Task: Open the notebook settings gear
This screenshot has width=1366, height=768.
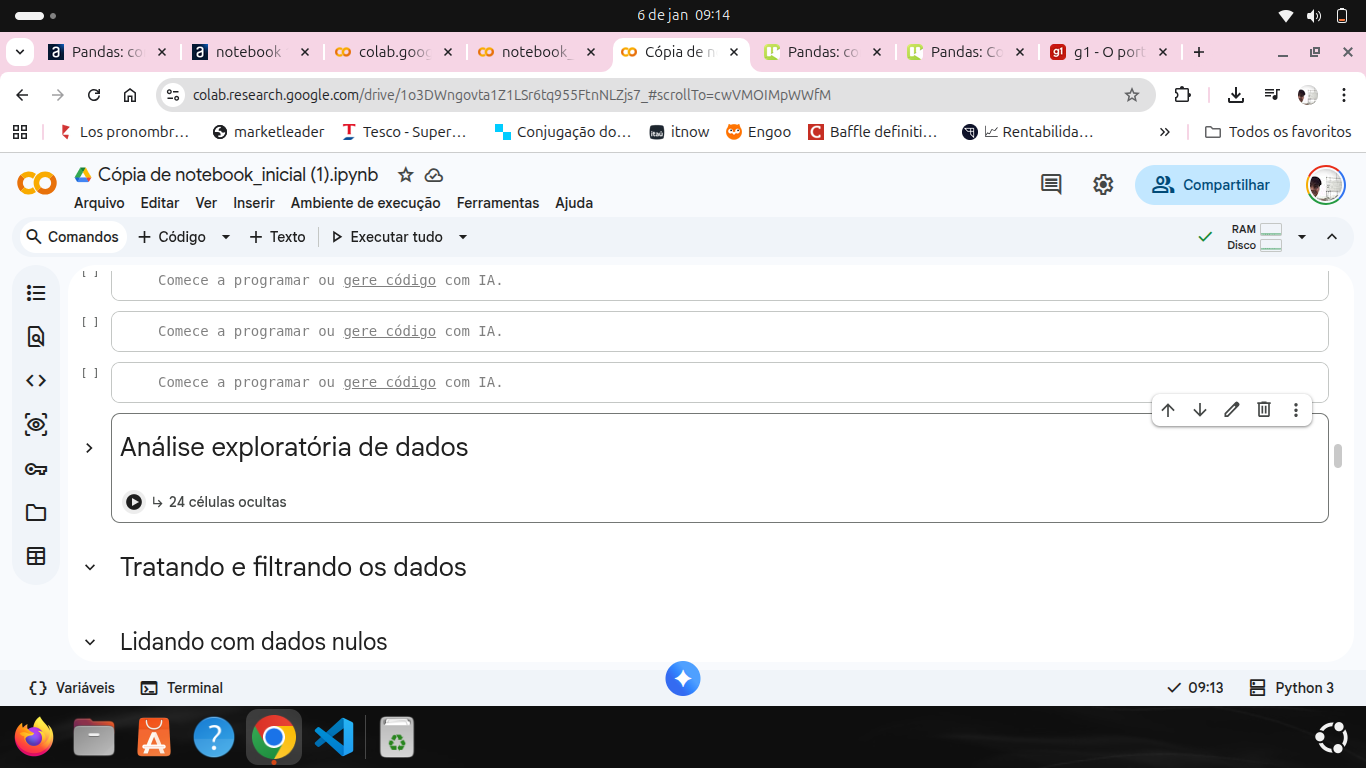Action: point(1102,184)
